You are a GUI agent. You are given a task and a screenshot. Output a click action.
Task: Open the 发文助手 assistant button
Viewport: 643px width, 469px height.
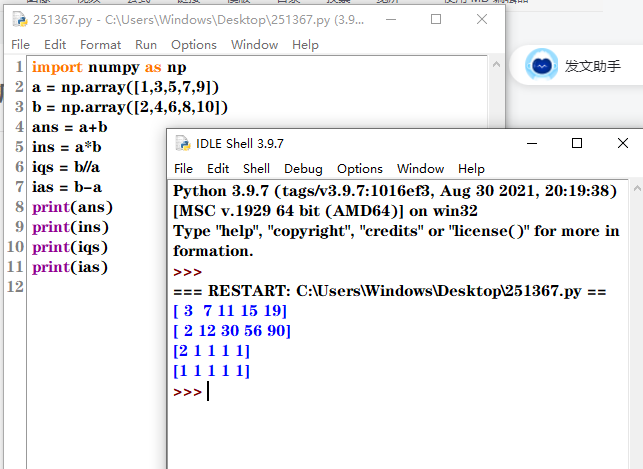tap(576, 65)
